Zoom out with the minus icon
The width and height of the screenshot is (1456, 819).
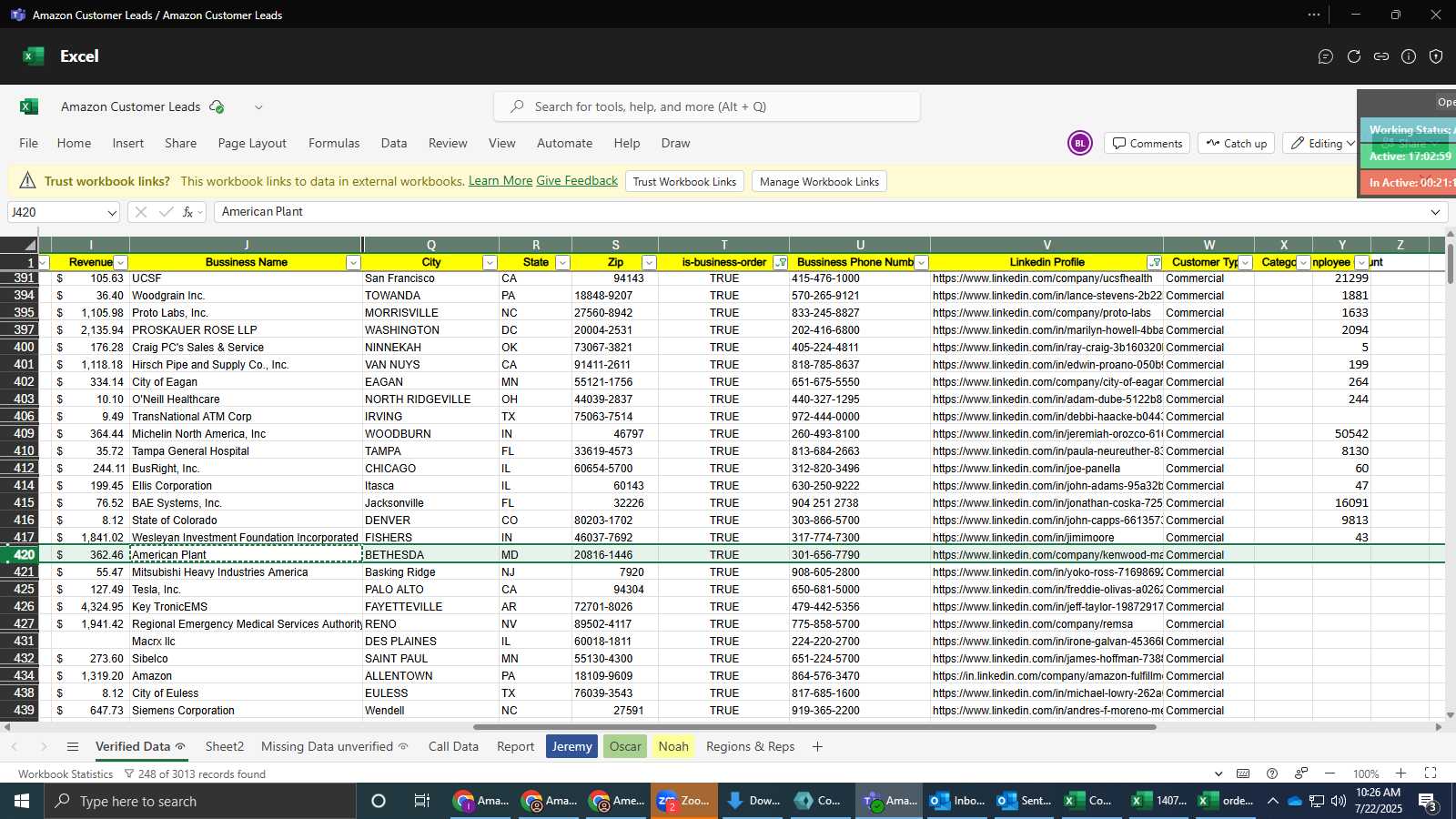1330,773
